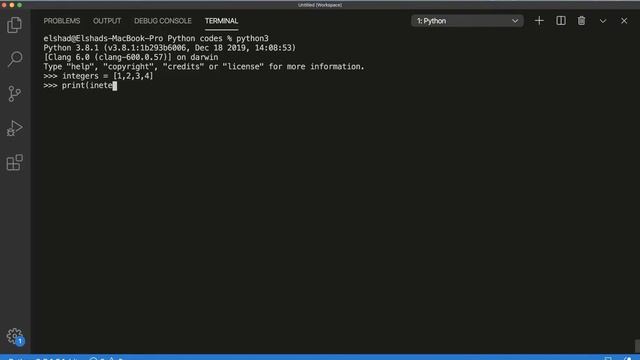This screenshot has height=360, width=640.
Task: Switch to the DEBUG CONSOLE tab
Action: (x=163, y=21)
